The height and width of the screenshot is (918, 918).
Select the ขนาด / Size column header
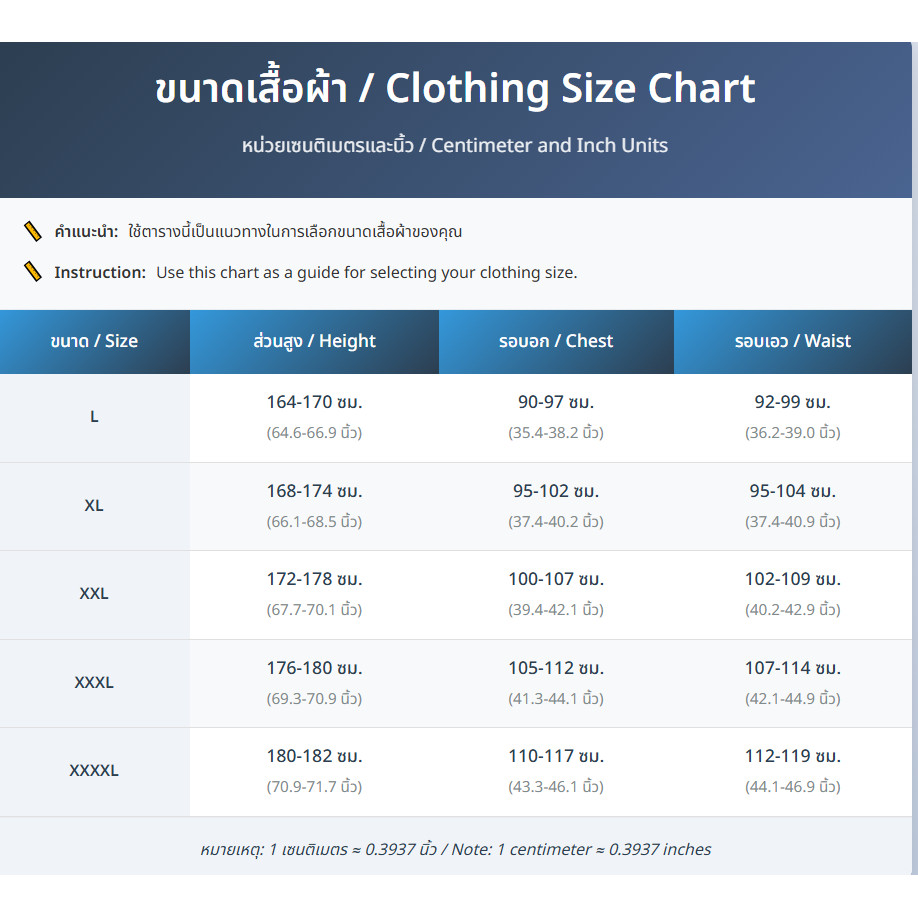pyautogui.click(x=94, y=341)
